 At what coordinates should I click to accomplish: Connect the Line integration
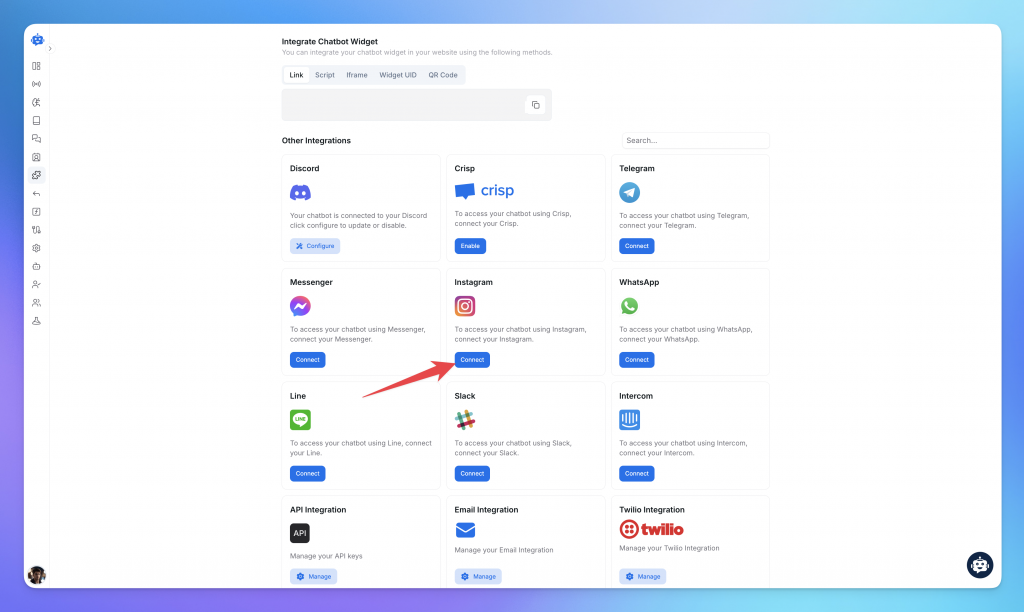tap(308, 474)
